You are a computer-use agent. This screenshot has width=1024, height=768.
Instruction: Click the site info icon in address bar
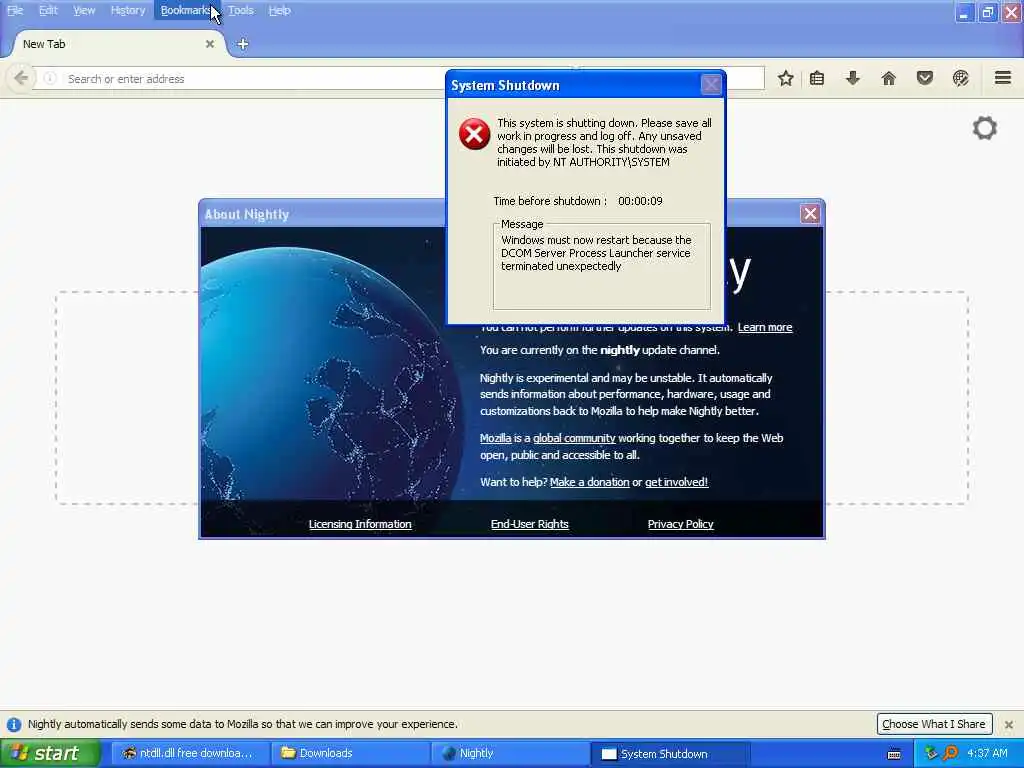[50, 78]
